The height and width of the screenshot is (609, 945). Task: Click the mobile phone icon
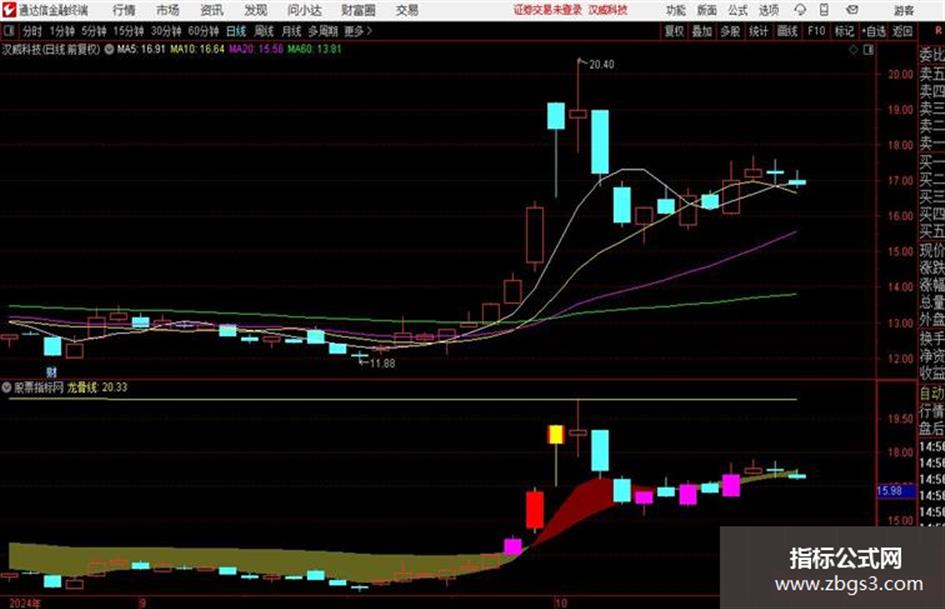[x=824, y=10]
